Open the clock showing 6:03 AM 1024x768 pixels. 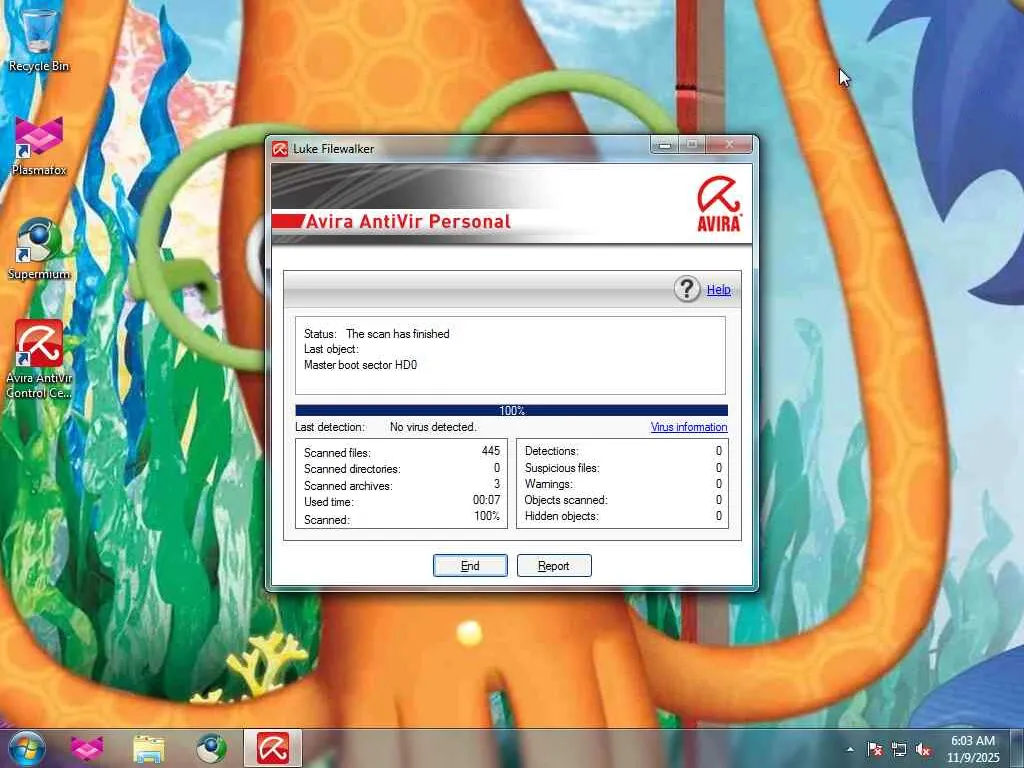972,748
